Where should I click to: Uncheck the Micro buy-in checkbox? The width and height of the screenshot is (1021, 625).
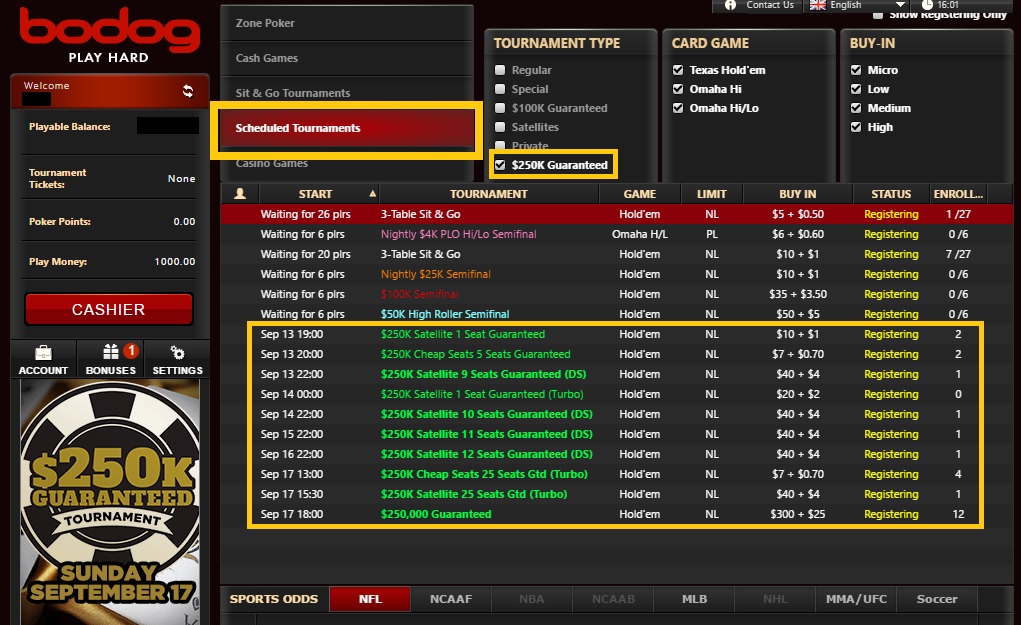point(856,70)
